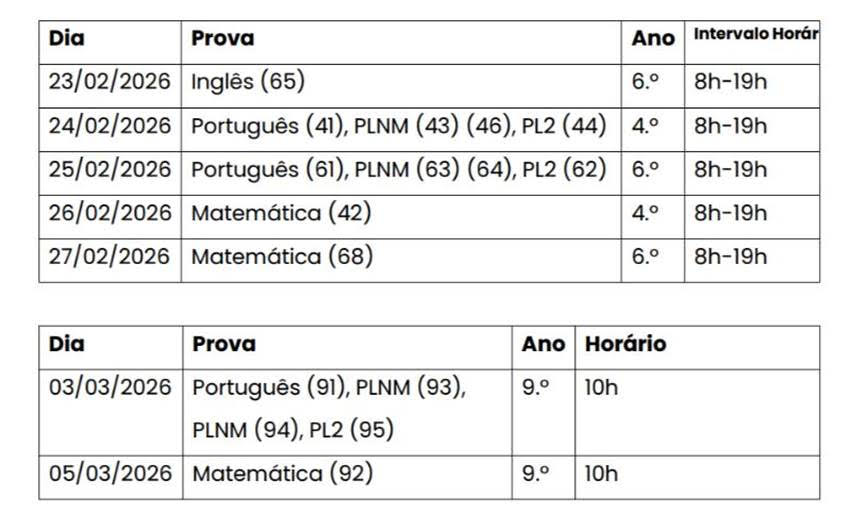This screenshot has width=851, height=513.
Task: Click the date 03/03/2026
Action: (110, 387)
